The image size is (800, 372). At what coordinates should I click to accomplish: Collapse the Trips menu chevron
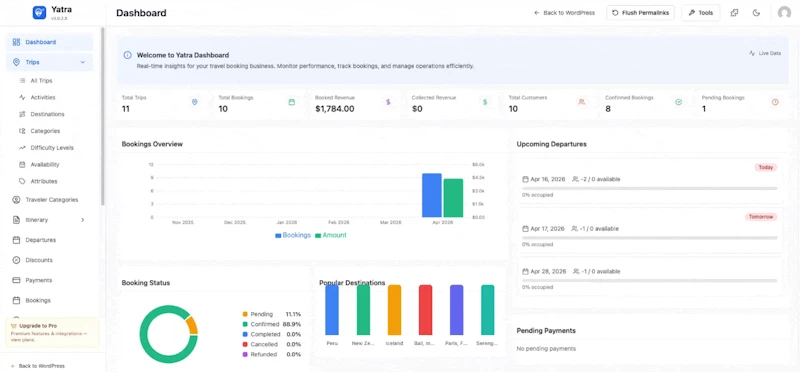[x=83, y=62]
